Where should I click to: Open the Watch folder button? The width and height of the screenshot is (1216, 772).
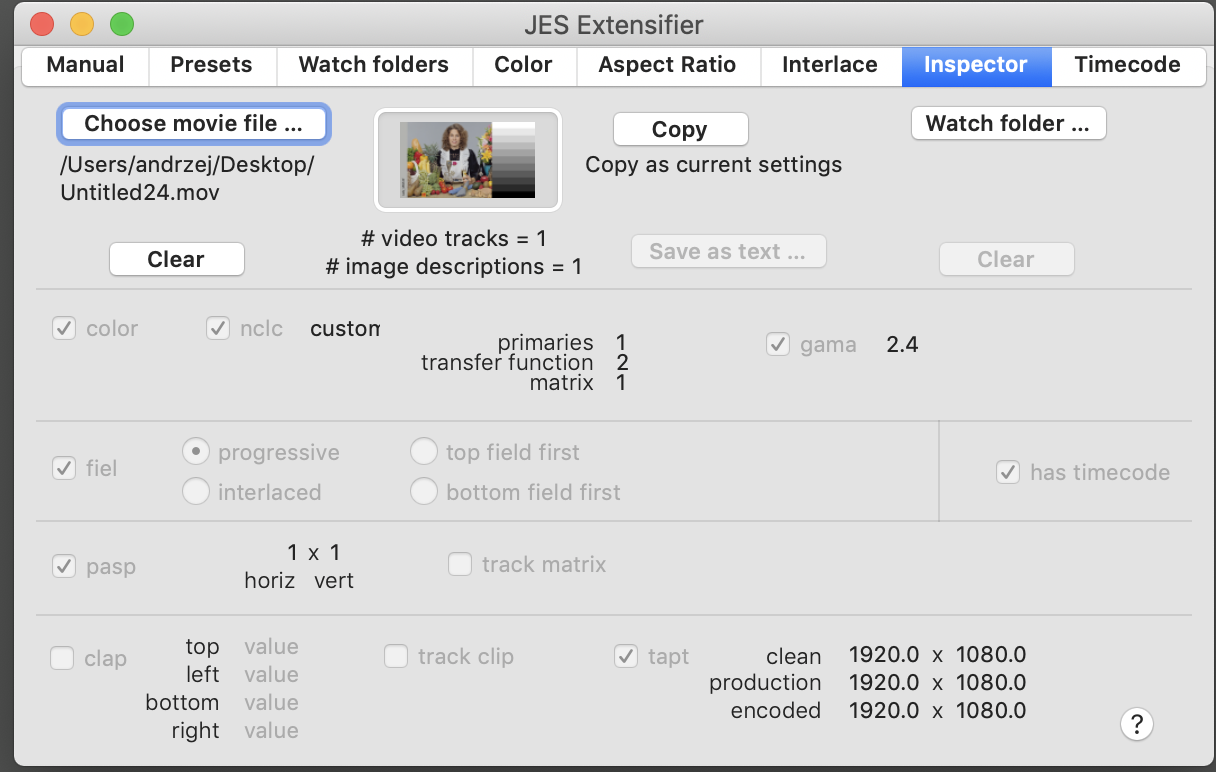tap(1008, 124)
